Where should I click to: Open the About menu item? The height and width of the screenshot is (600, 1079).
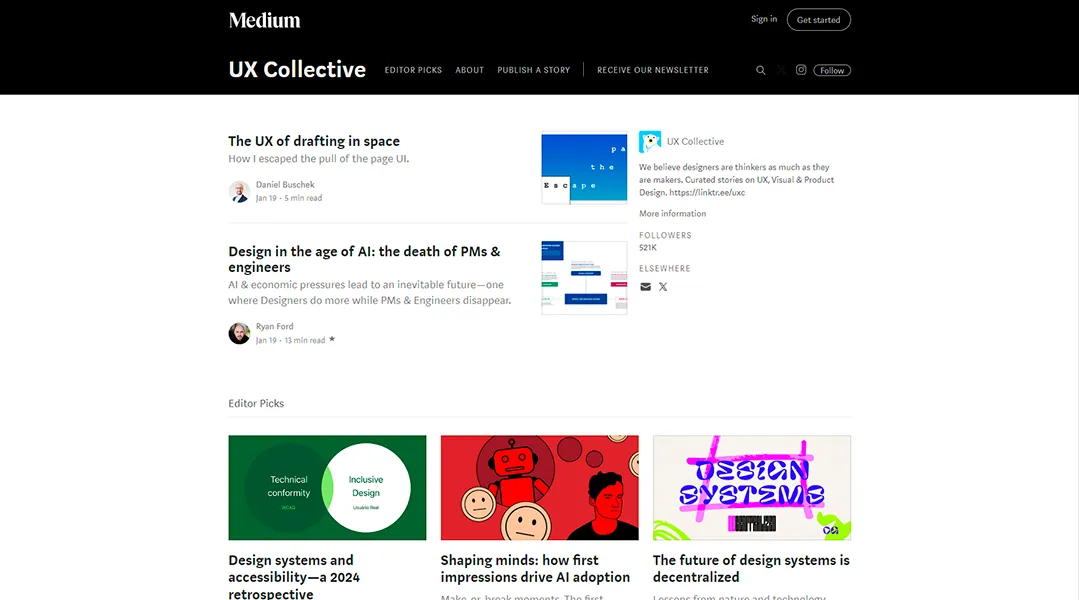click(x=469, y=70)
